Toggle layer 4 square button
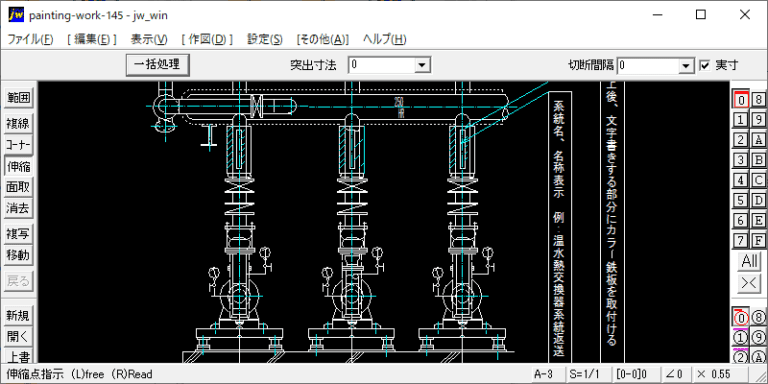 click(741, 180)
